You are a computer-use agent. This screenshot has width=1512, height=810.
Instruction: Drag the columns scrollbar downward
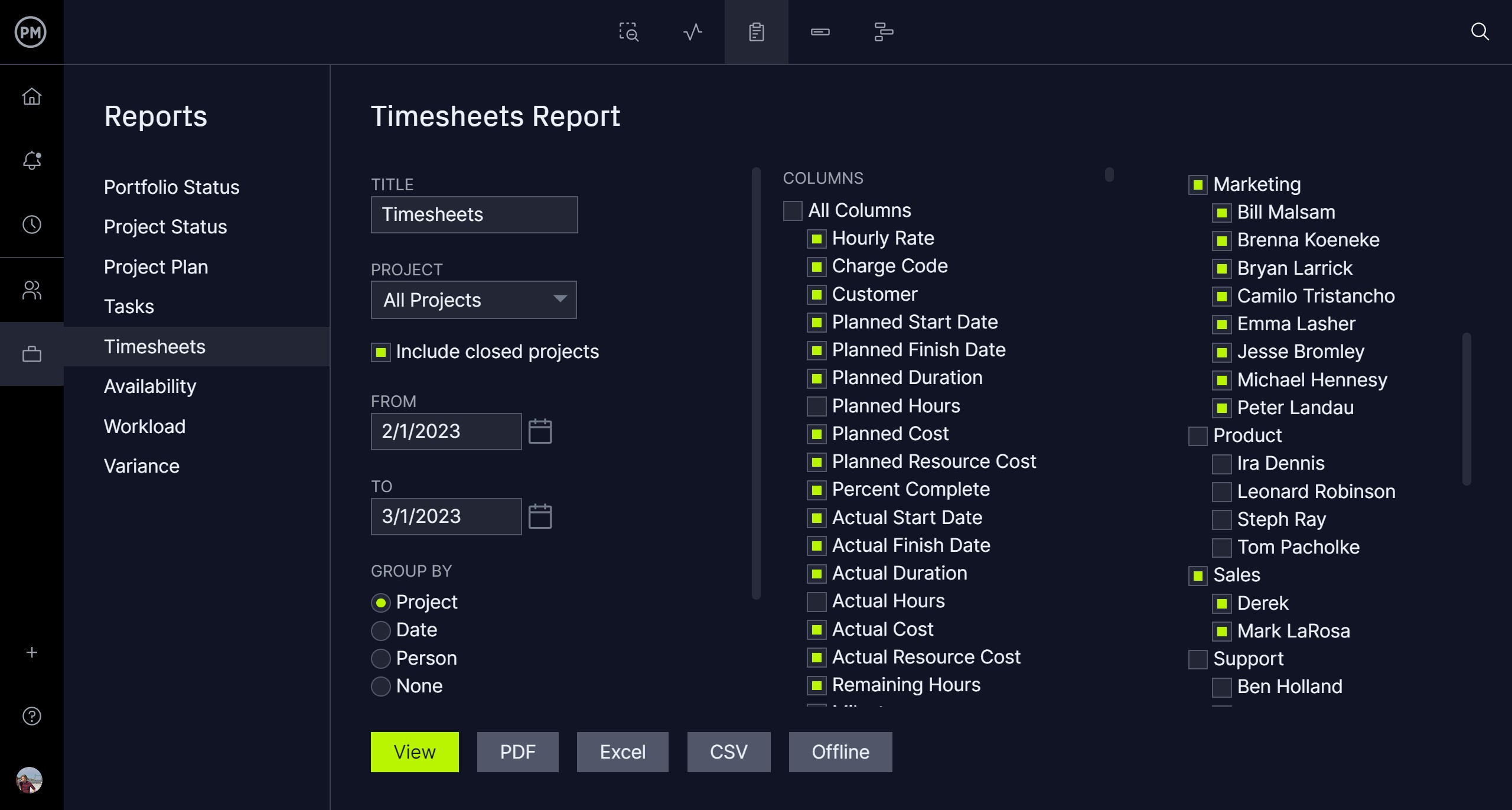[1109, 176]
